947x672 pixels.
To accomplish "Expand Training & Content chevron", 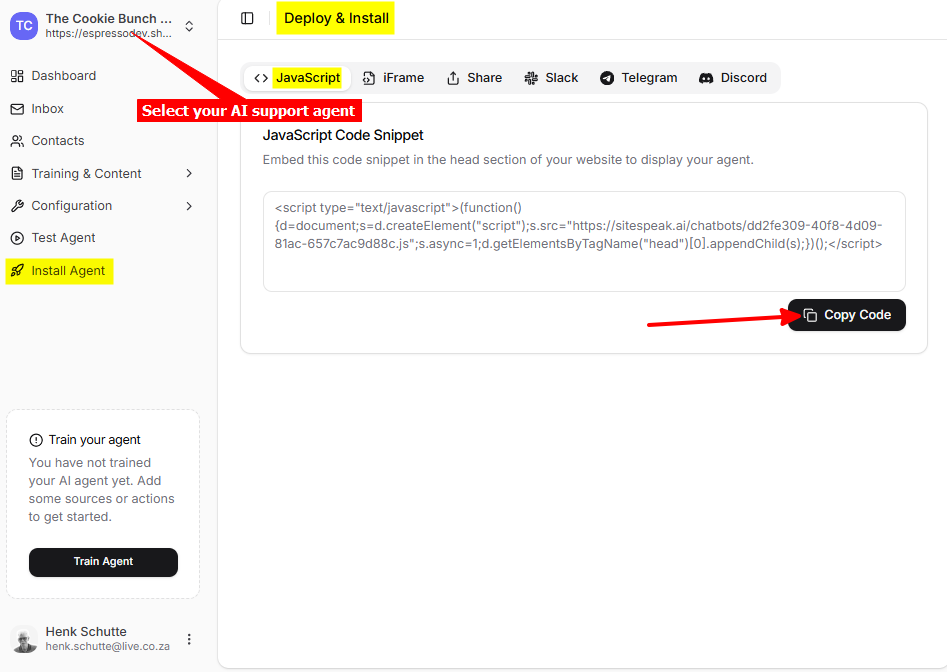I will [x=189, y=173].
